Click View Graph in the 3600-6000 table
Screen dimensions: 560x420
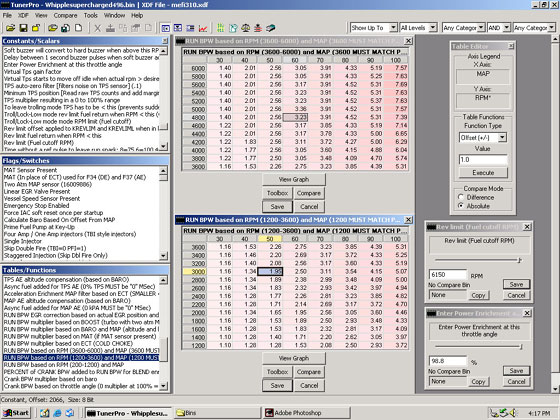[294, 179]
